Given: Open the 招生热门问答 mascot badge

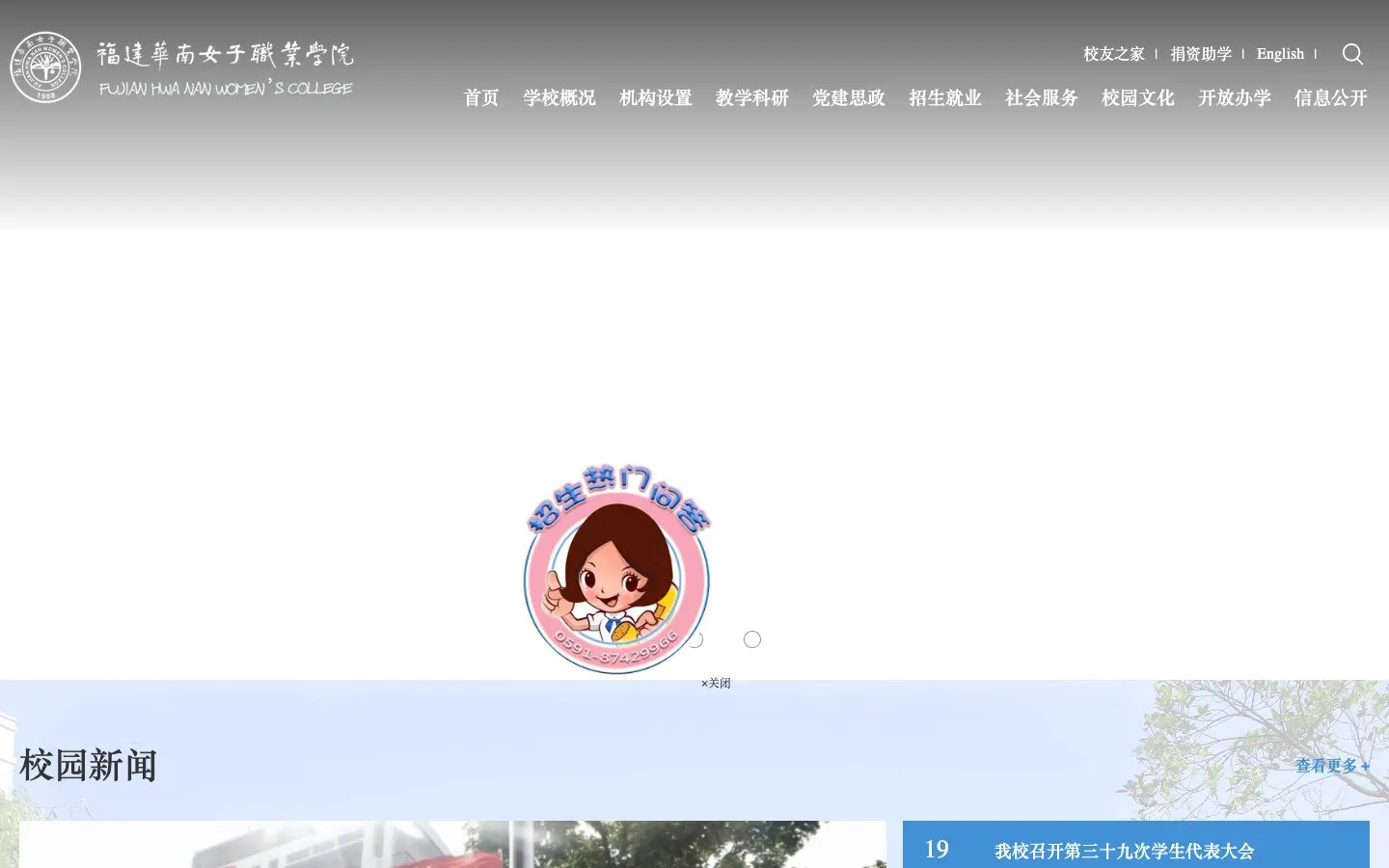Looking at the screenshot, I should (617, 568).
